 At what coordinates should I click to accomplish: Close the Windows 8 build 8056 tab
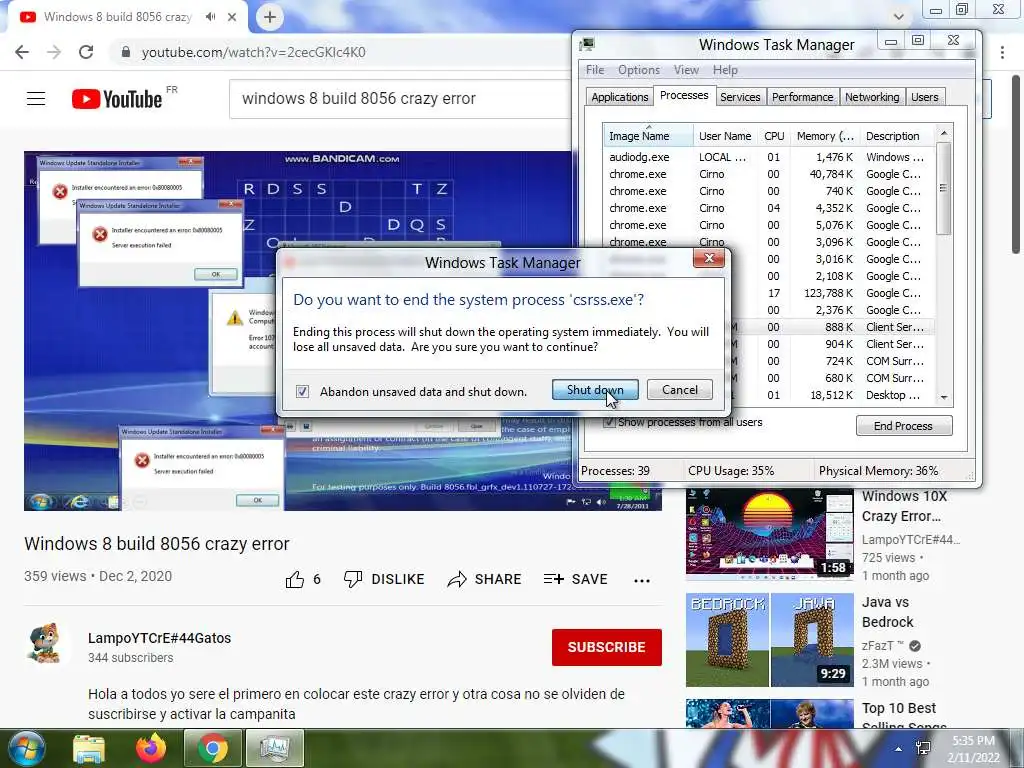coord(232,17)
